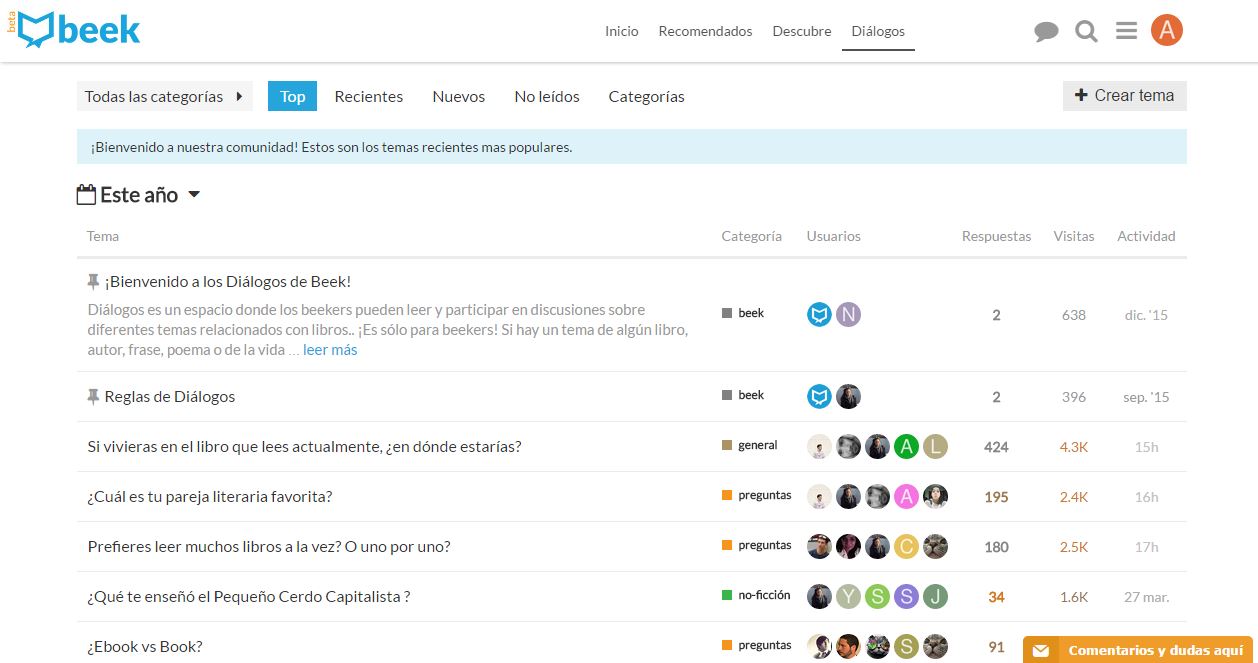Image resolution: width=1258 pixels, height=663 pixels.
Task: Click the search magnifier icon
Action: (x=1086, y=31)
